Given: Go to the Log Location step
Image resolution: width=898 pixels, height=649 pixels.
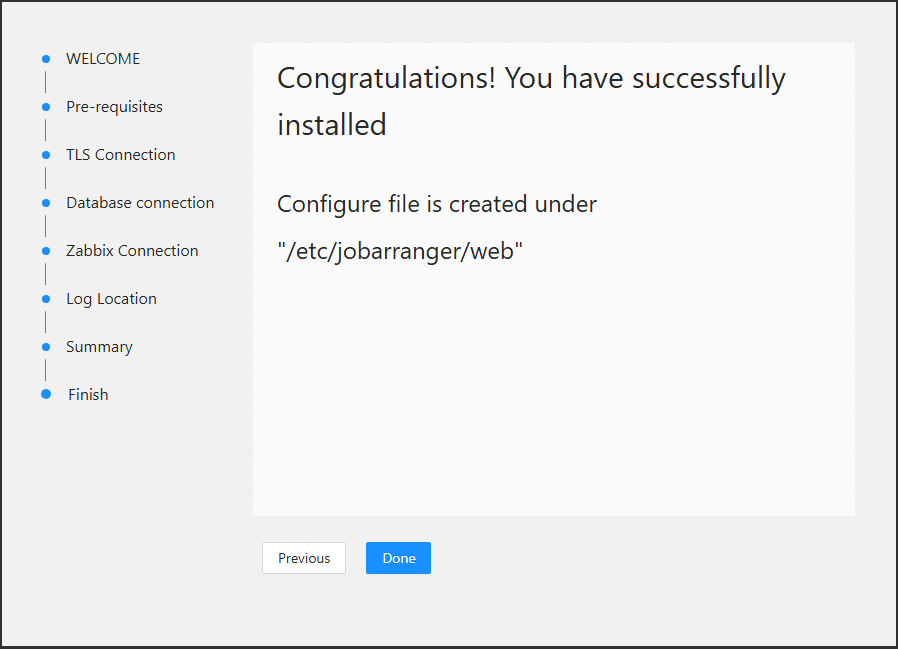Looking at the screenshot, I should (112, 299).
